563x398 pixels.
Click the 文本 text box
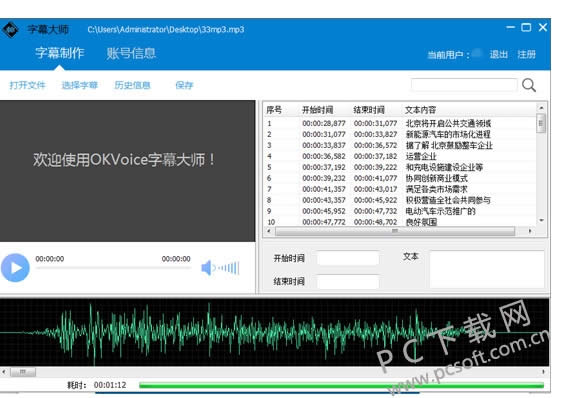click(487, 269)
